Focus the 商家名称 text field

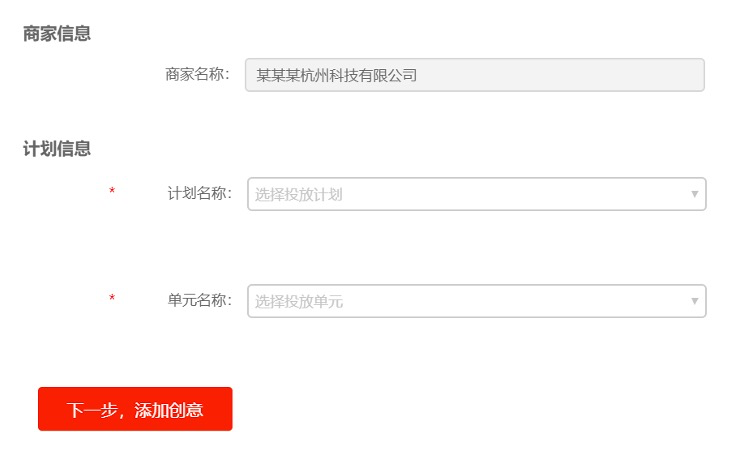pyautogui.click(x=475, y=75)
